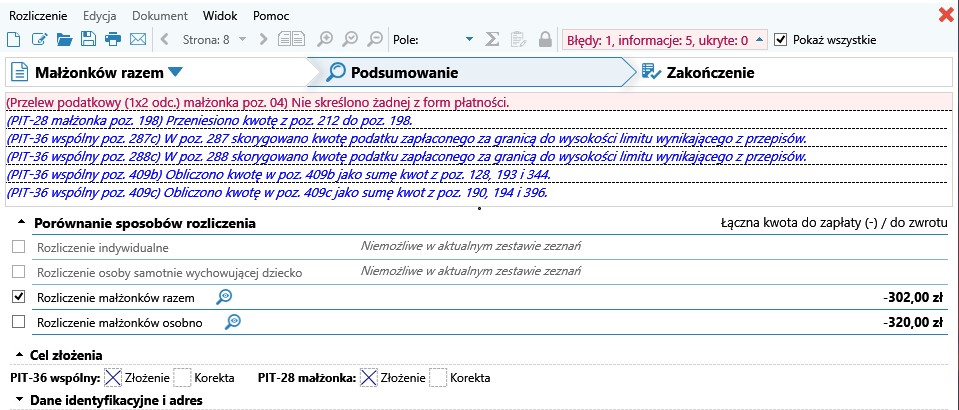Expand the 'Dane identyfikacyjne i adres' section
Image resolution: width=959 pixels, height=410 pixels.
[x=21, y=401]
